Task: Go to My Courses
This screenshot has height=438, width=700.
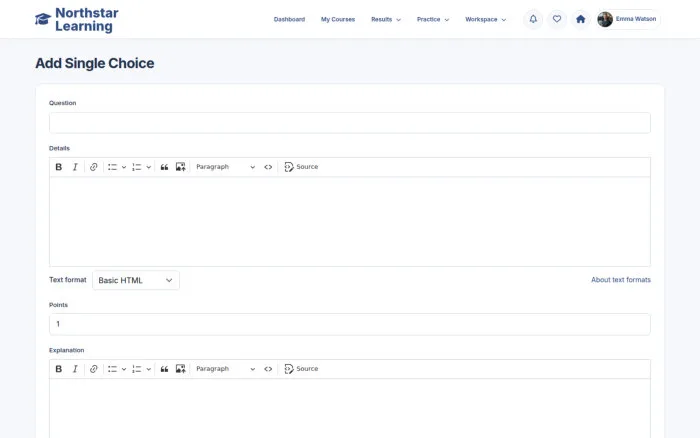Action: [x=338, y=20]
